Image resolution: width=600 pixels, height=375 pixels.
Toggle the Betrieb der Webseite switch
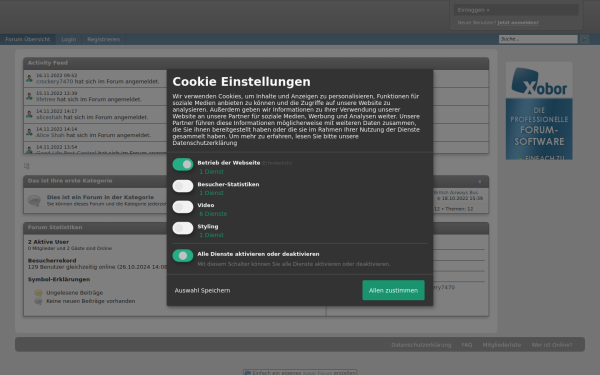[183, 165]
